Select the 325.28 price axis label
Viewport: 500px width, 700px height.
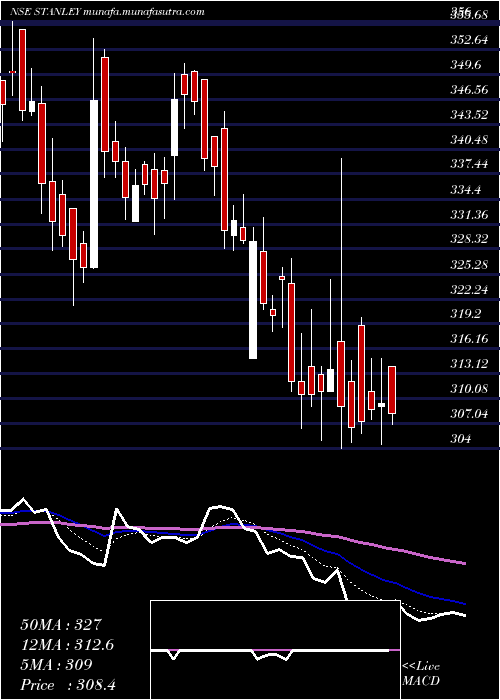pyautogui.click(x=469, y=265)
